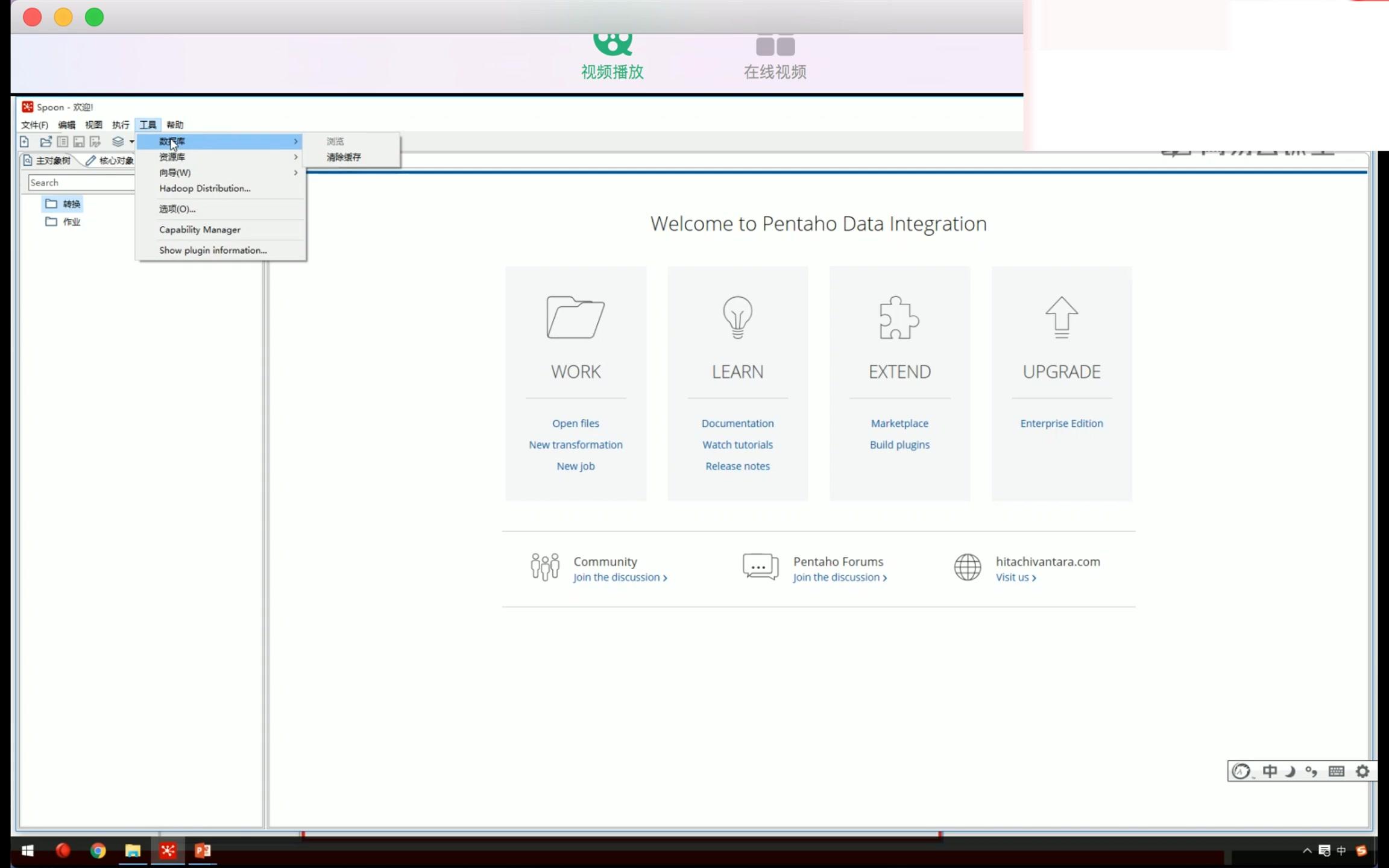Open PowerPoint from the taskbar

click(203, 851)
